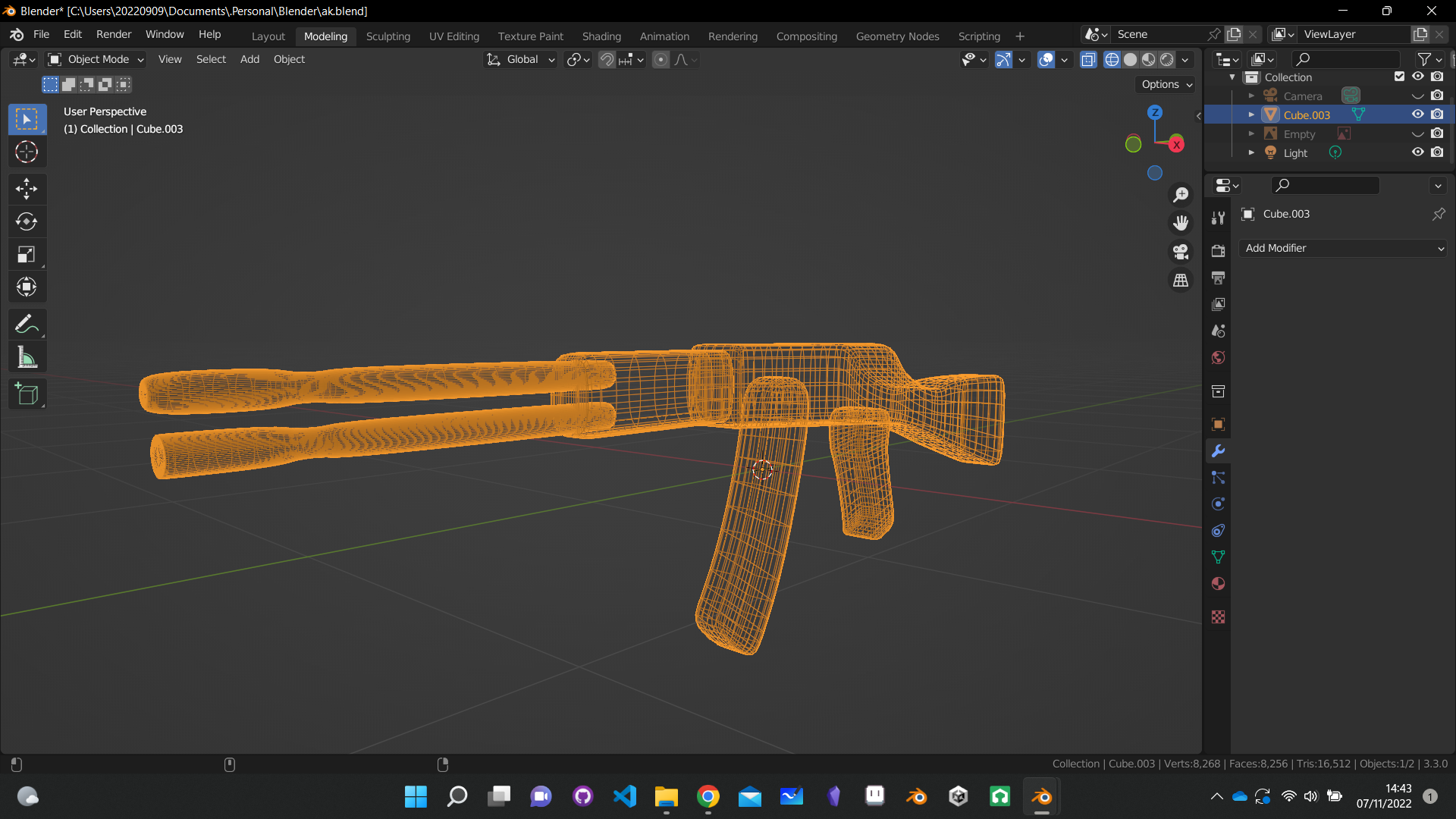Viewport: 1456px width, 819px height.
Task: Click the New Scene button
Action: tap(1234, 34)
